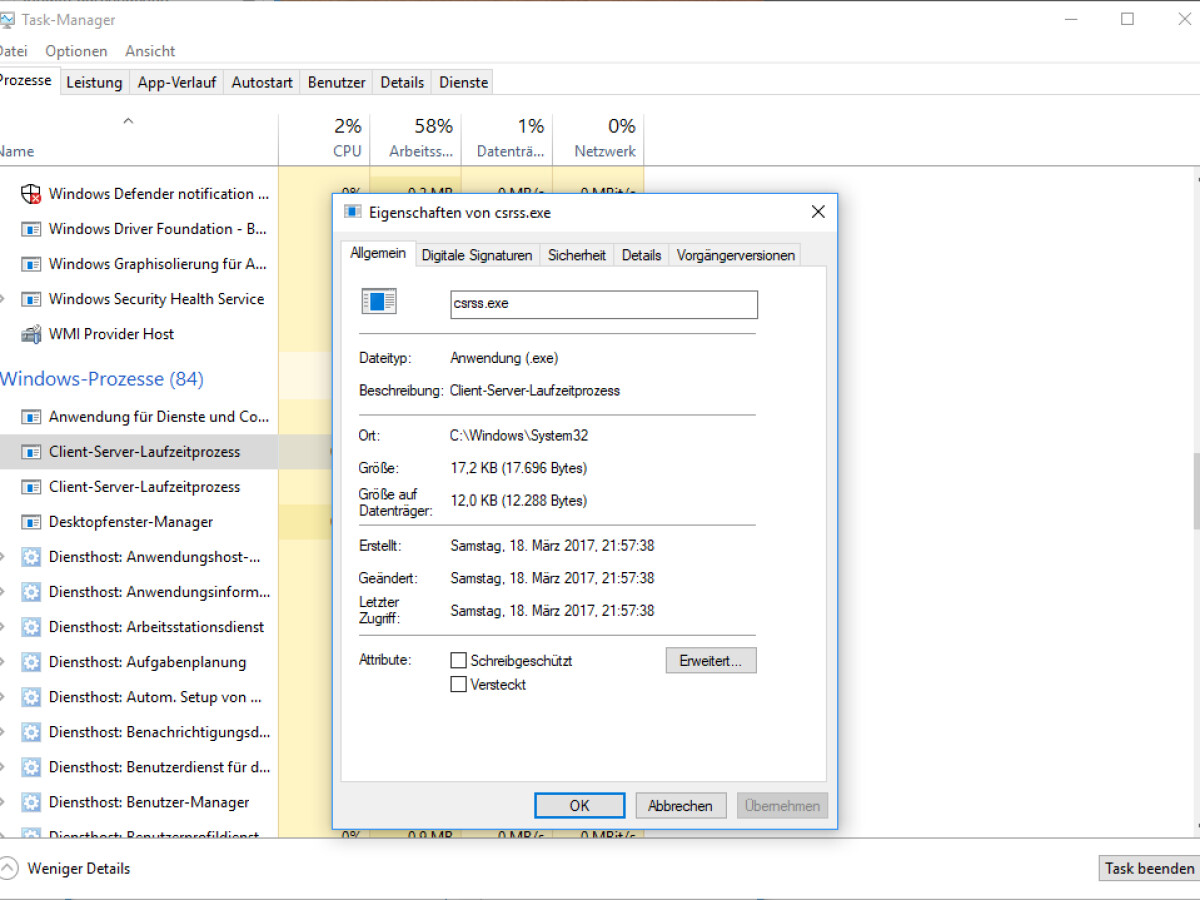The image size is (1200, 900).
Task: Select the Desktopfenster-Manager process icon
Action: 31,522
